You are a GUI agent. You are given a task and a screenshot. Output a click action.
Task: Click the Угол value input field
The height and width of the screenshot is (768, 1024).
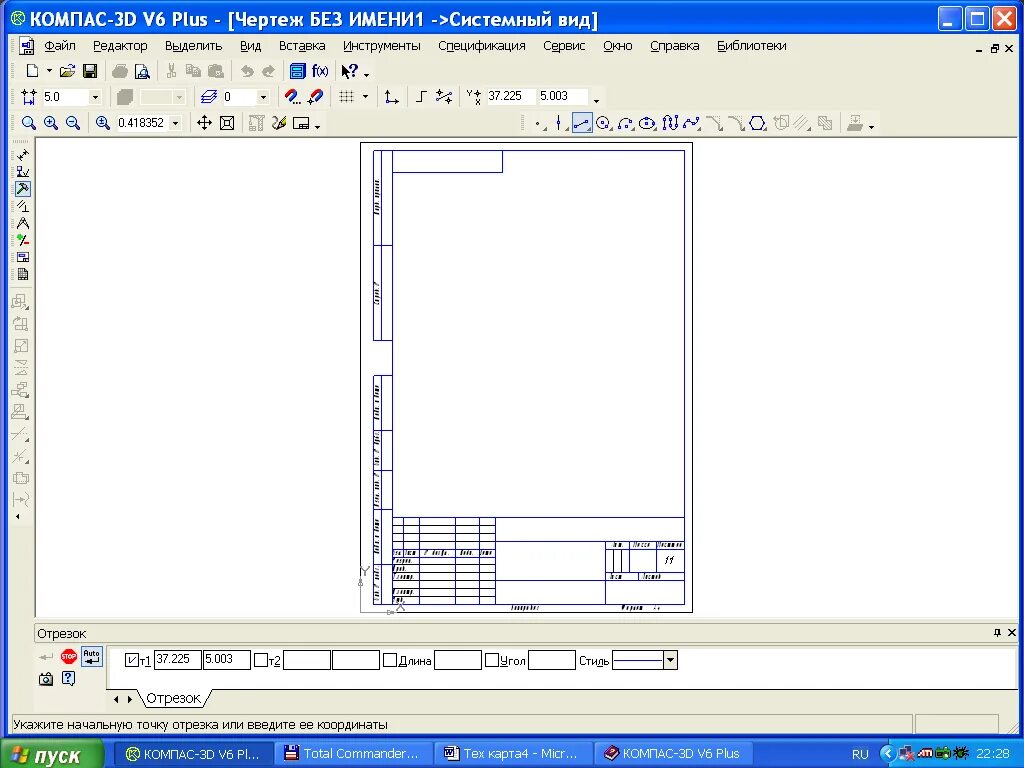552,660
